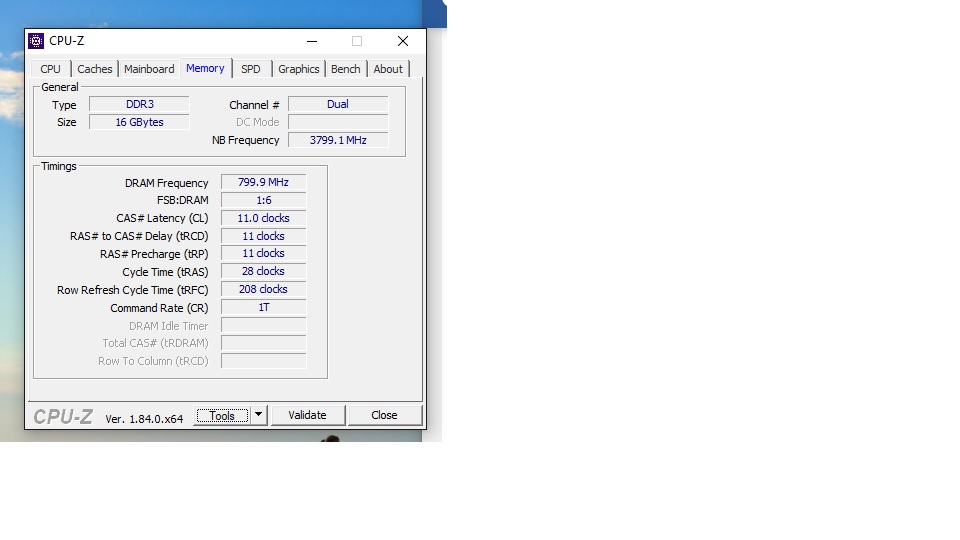Open the Bench tab
This screenshot has width=960, height=540.
point(346,69)
